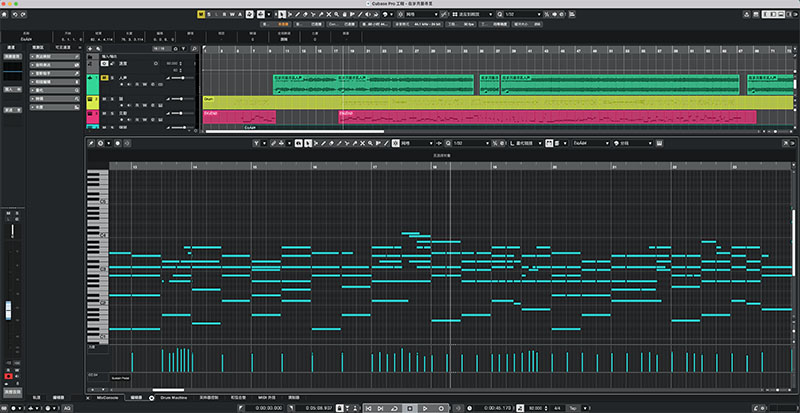Image resolution: width=800 pixels, height=413 pixels.
Task: Open key editor quantize length 1/32 dropdown
Action: (x=470, y=143)
